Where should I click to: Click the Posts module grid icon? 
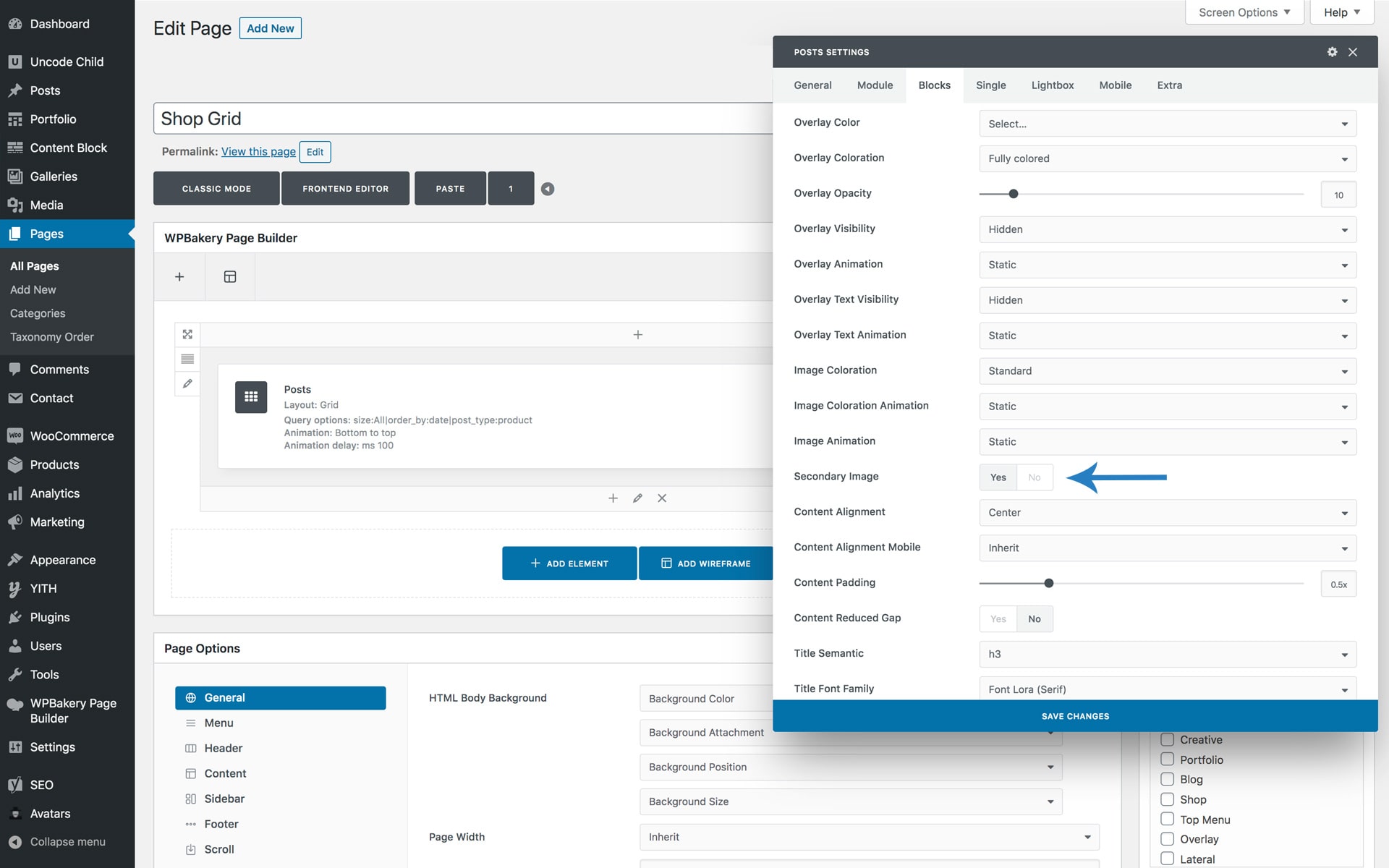[x=251, y=397]
